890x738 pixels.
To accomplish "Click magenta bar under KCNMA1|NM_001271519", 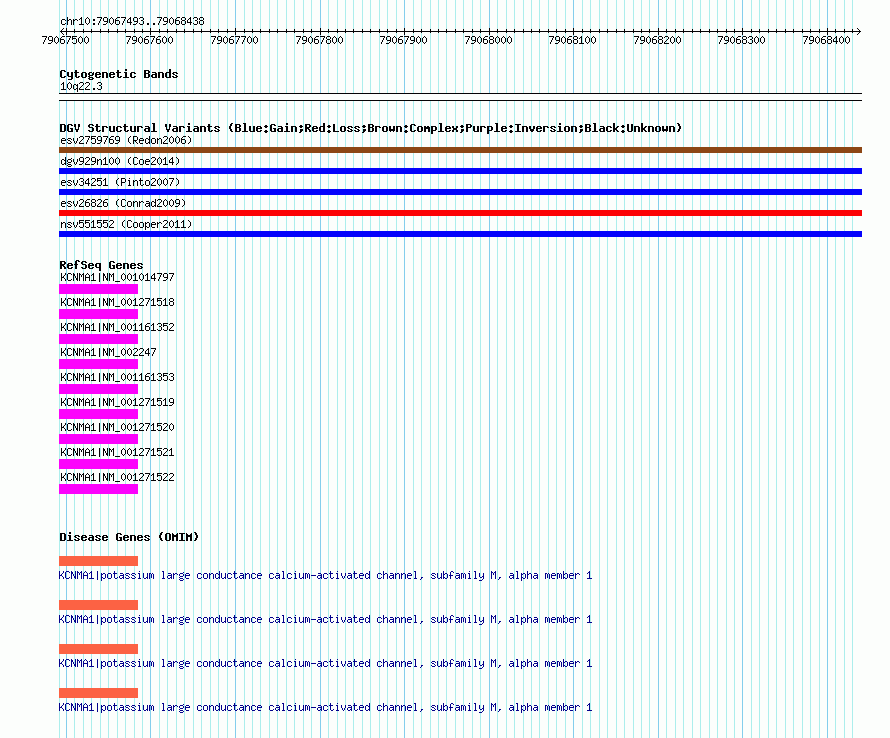I will click(98, 414).
